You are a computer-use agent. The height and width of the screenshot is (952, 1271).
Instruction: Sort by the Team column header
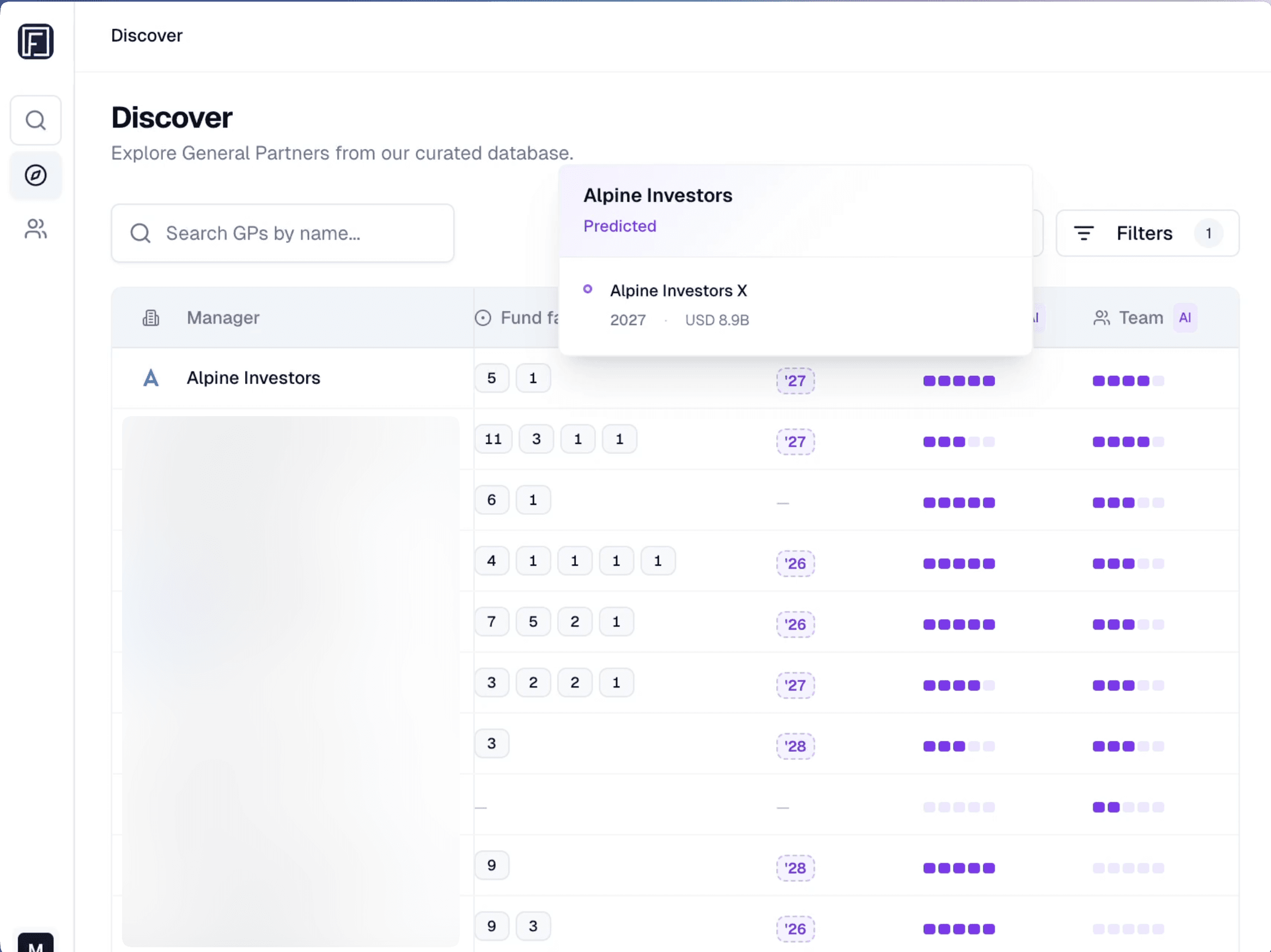1141,318
